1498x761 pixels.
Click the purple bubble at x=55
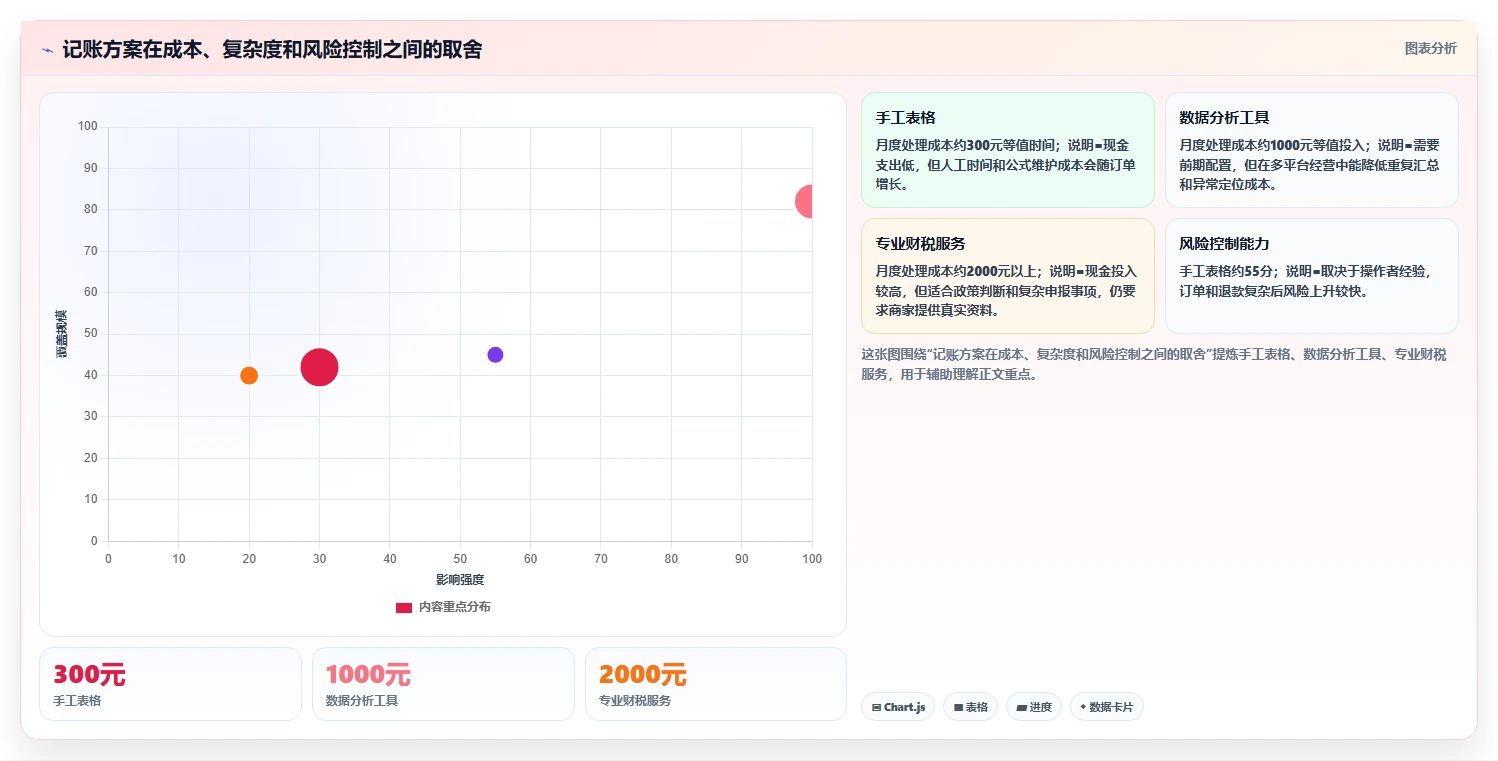pyautogui.click(x=495, y=354)
